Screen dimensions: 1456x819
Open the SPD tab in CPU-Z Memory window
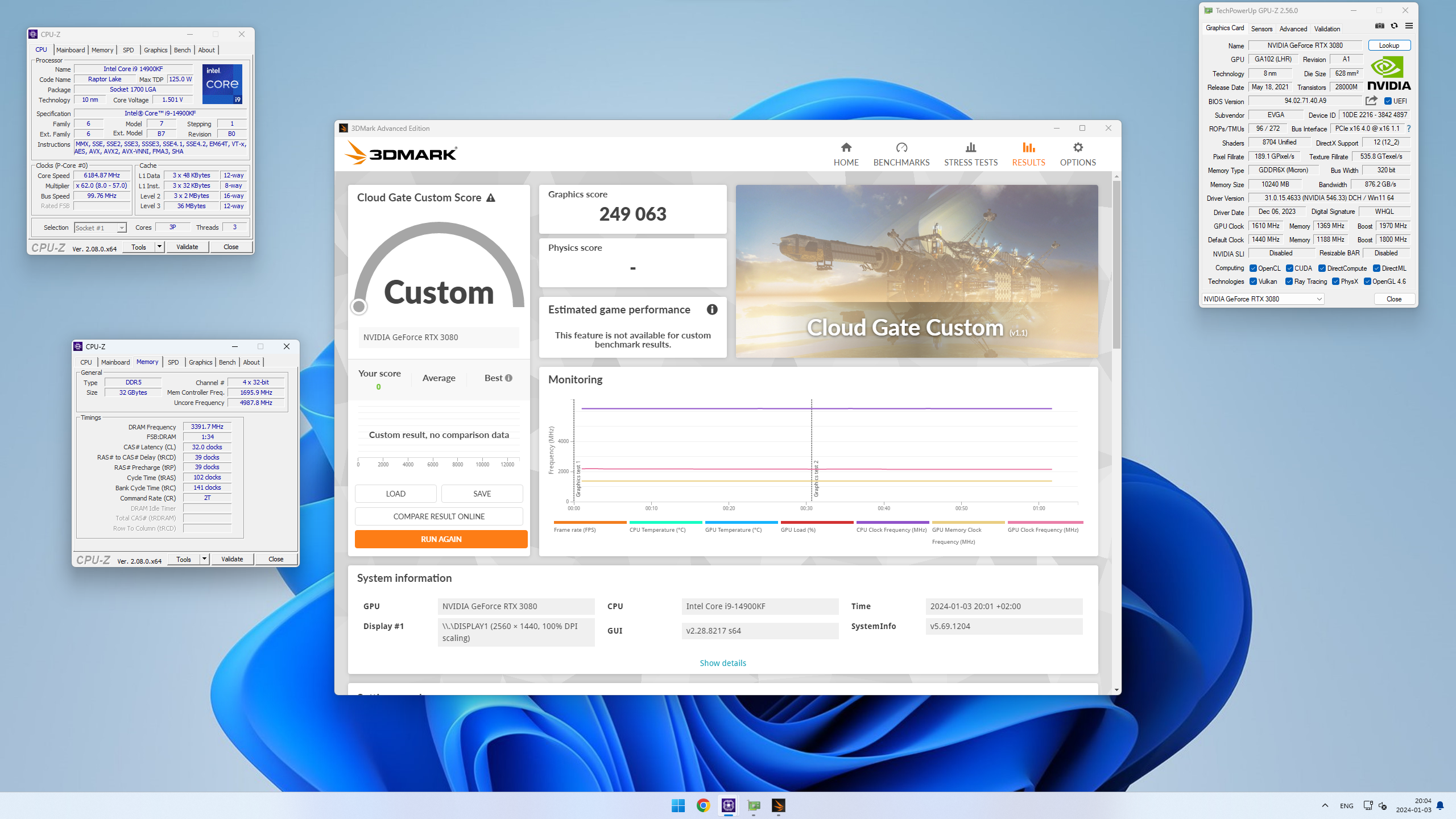(x=173, y=362)
